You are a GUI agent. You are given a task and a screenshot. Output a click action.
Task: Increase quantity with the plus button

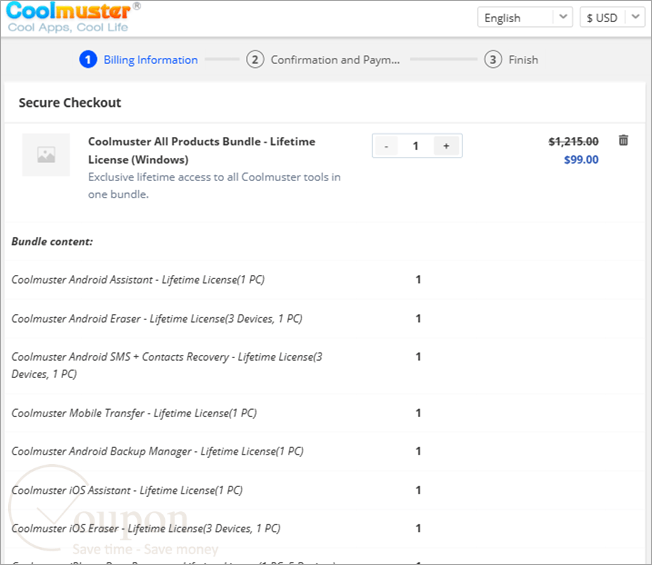[446, 146]
